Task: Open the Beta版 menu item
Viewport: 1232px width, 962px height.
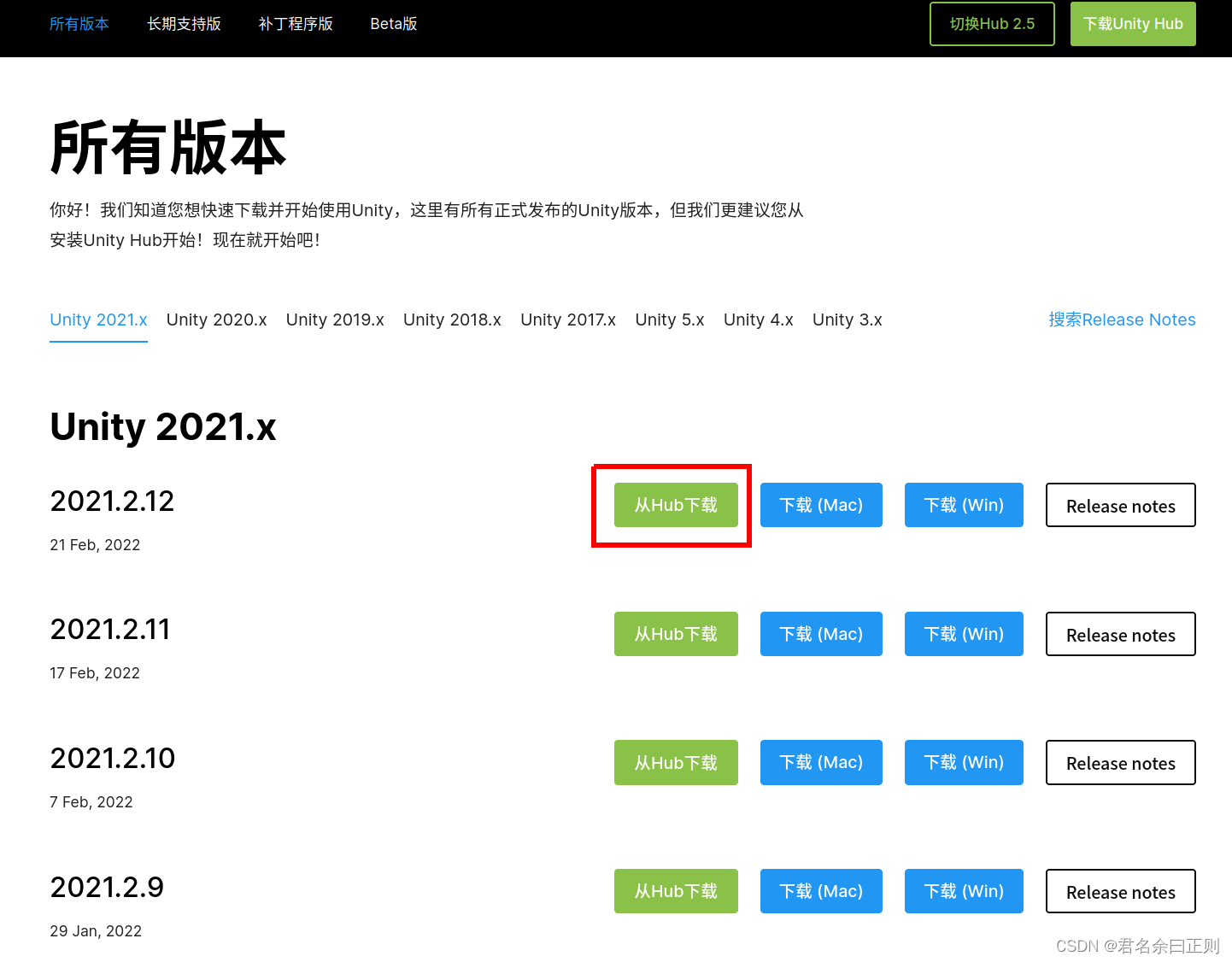Action: (393, 24)
